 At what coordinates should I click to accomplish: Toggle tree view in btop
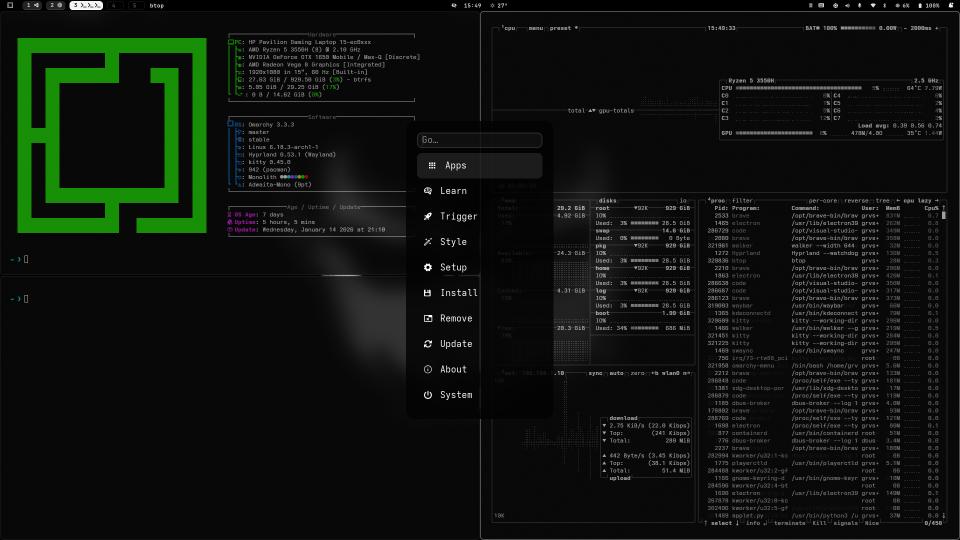882,201
